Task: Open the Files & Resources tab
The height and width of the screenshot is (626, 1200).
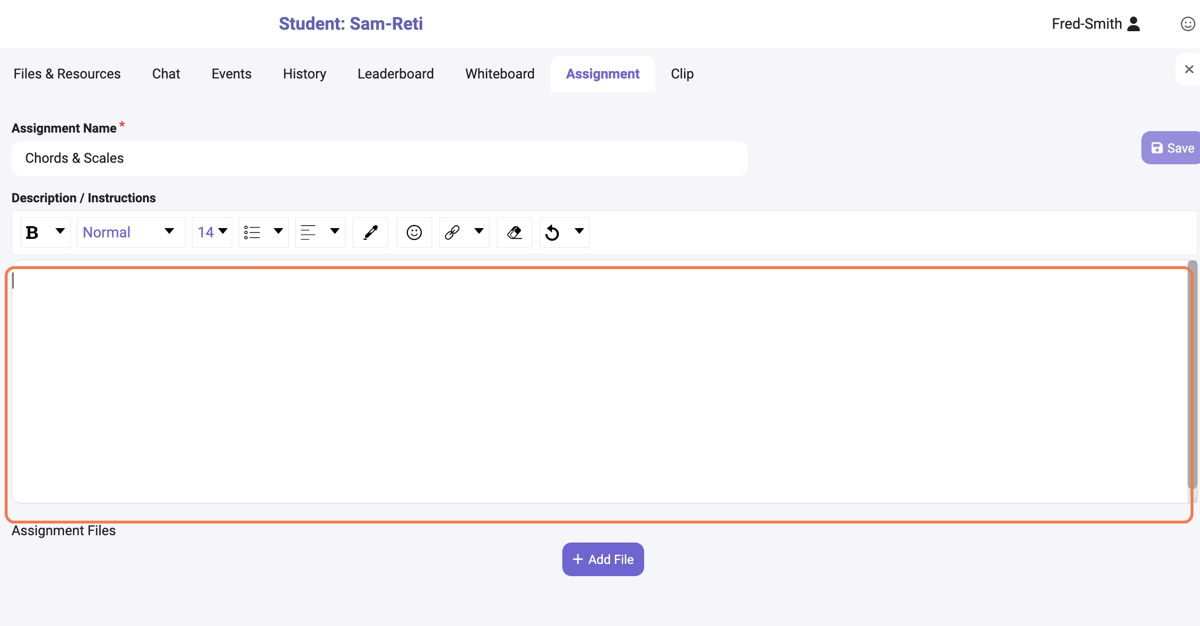Action: point(67,74)
